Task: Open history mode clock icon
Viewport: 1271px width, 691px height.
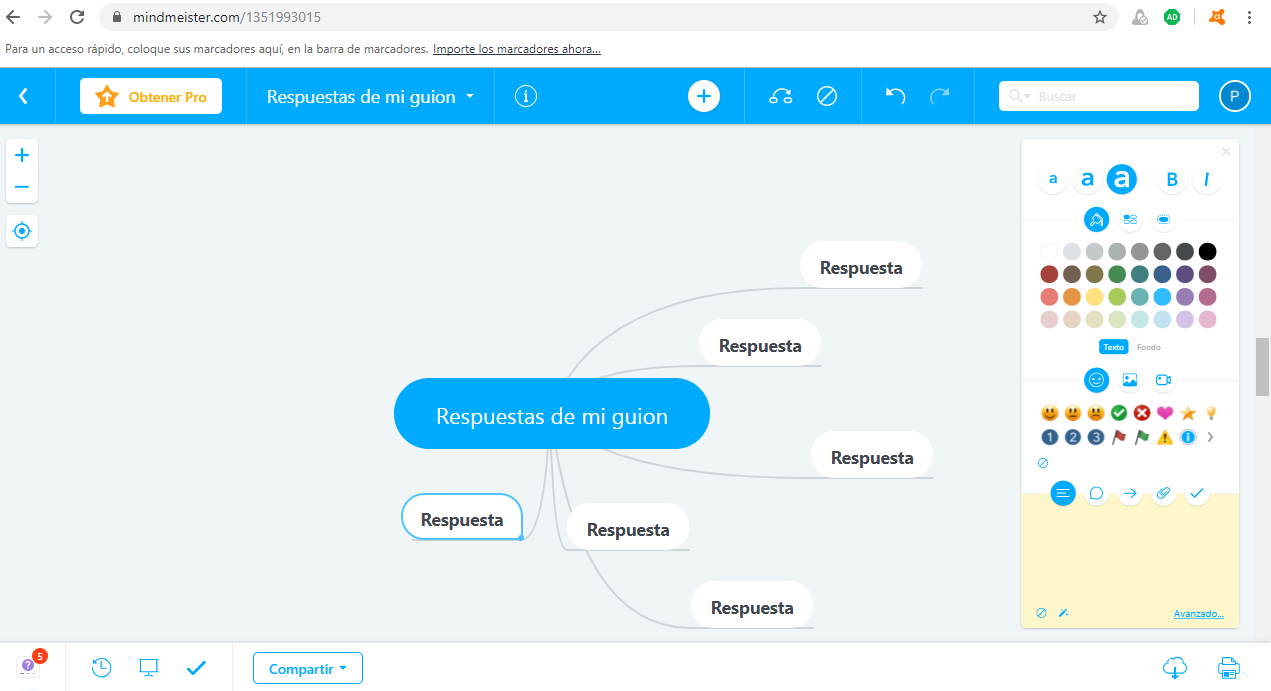Action: click(x=101, y=667)
